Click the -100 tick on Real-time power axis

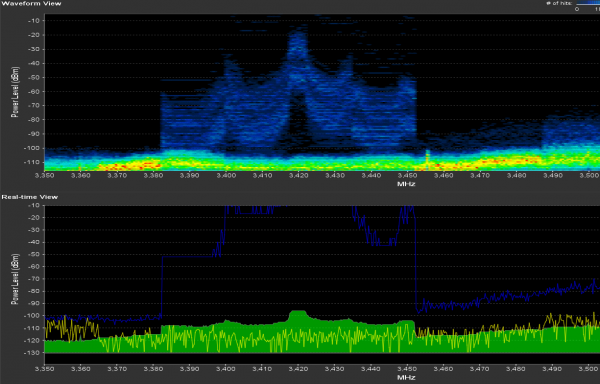click(32, 316)
